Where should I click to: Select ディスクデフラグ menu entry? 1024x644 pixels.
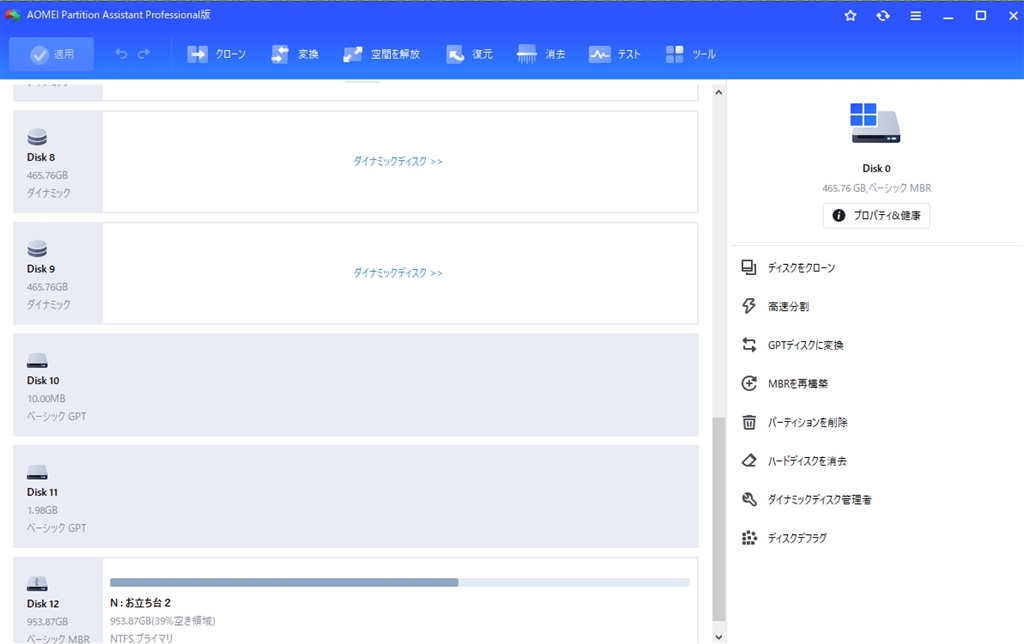pyautogui.click(x=797, y=538)
